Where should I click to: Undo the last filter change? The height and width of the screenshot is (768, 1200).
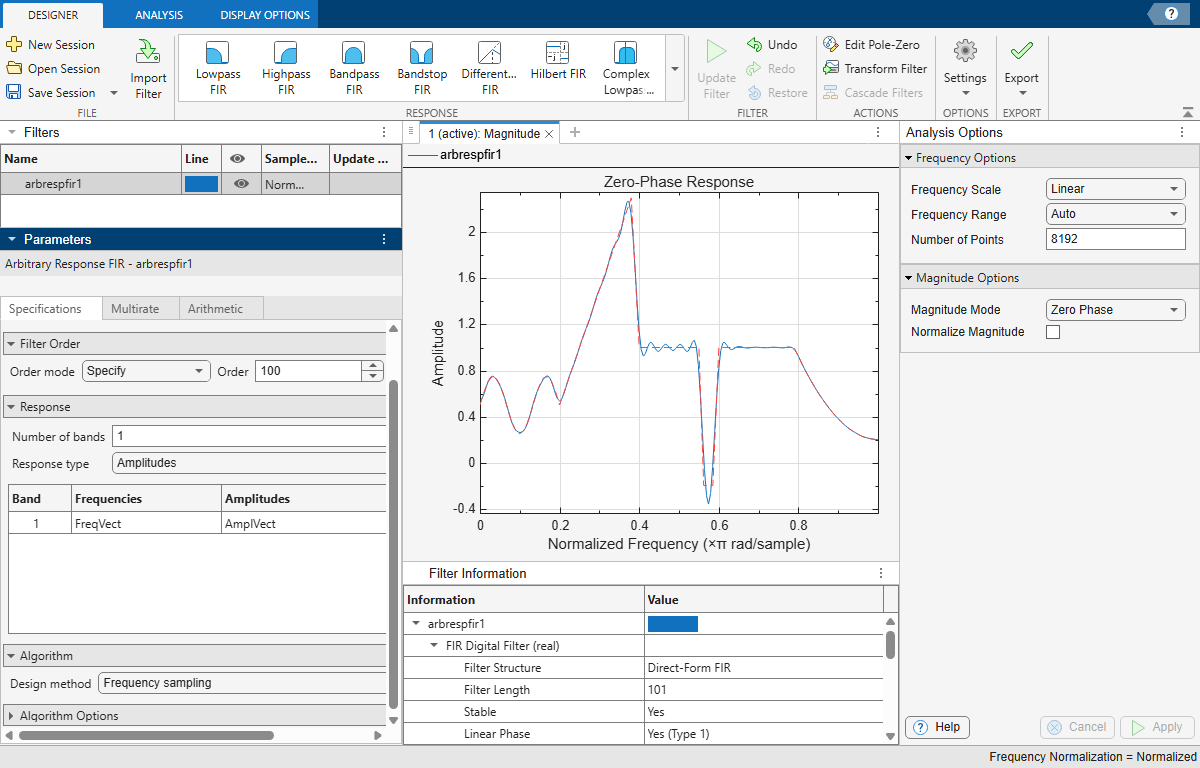(772, 45)
